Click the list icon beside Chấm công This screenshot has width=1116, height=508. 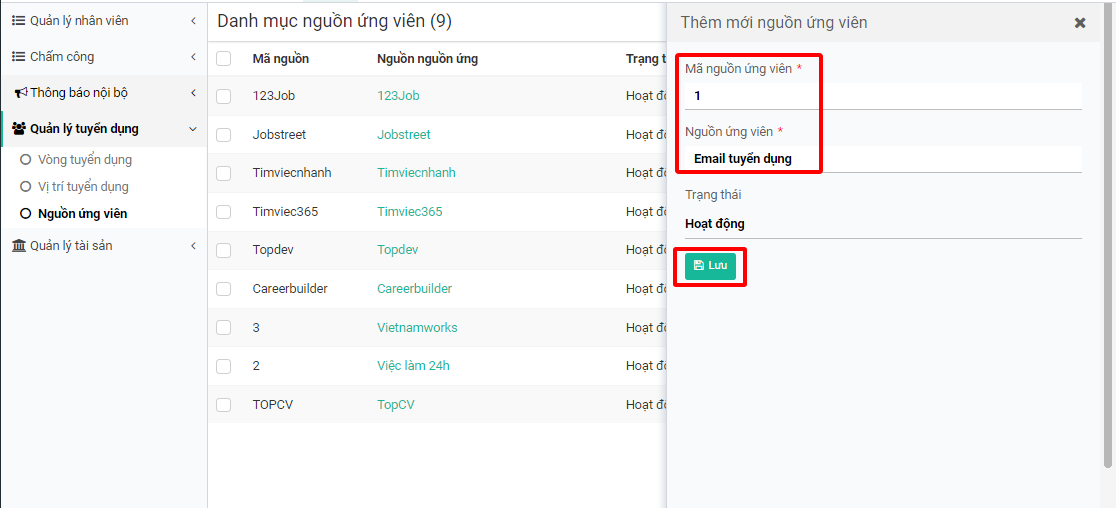[18, 57]
